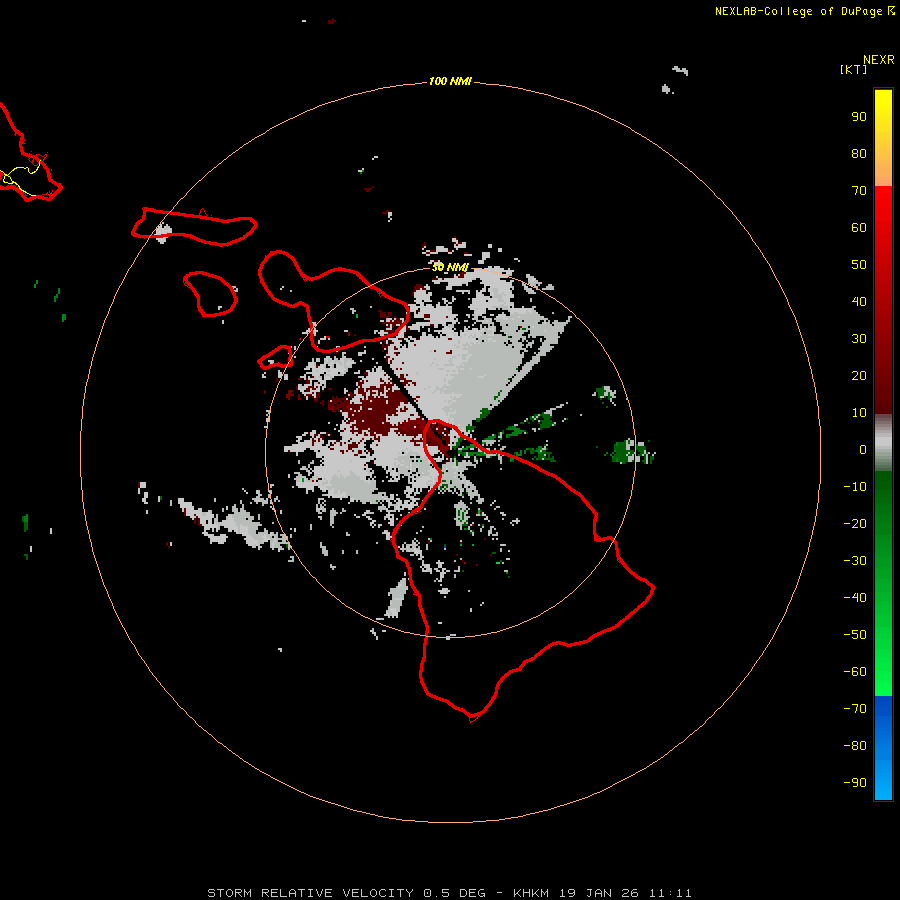Click the 50 NMI range ring label

[x=449, y=267]
